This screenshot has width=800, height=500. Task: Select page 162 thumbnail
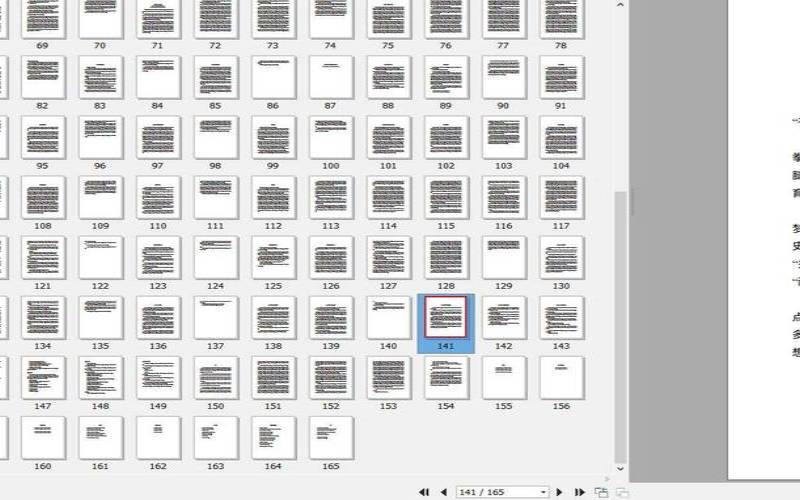tap(158, 438)
